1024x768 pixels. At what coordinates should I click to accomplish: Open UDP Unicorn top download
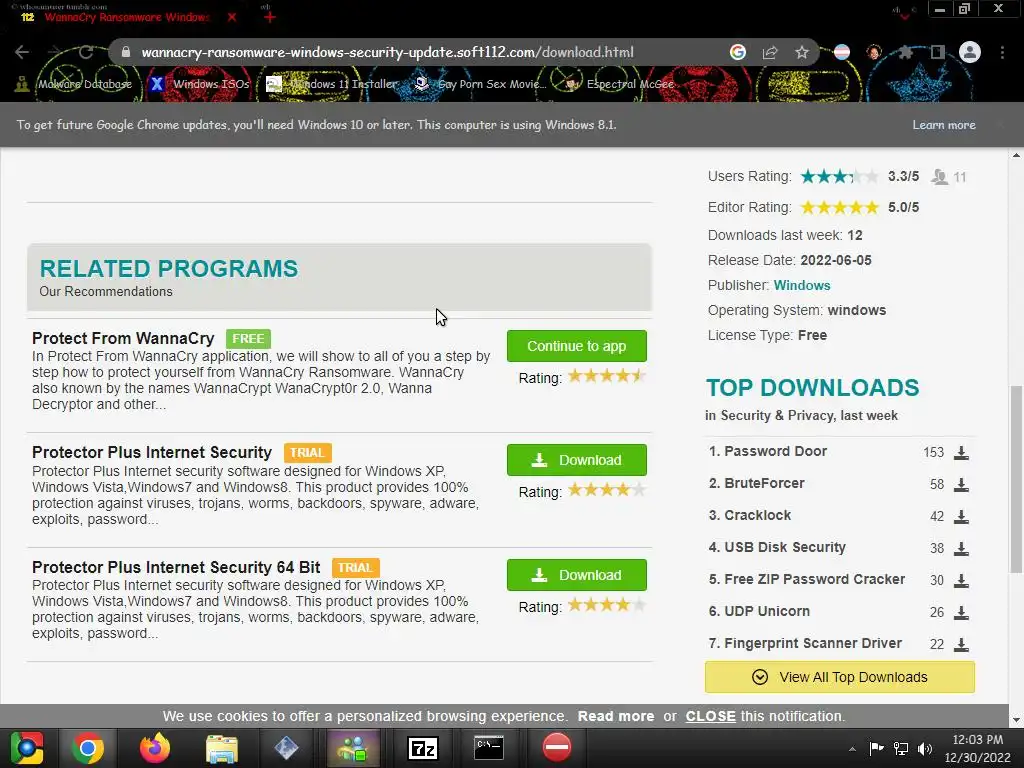[767, 611]
